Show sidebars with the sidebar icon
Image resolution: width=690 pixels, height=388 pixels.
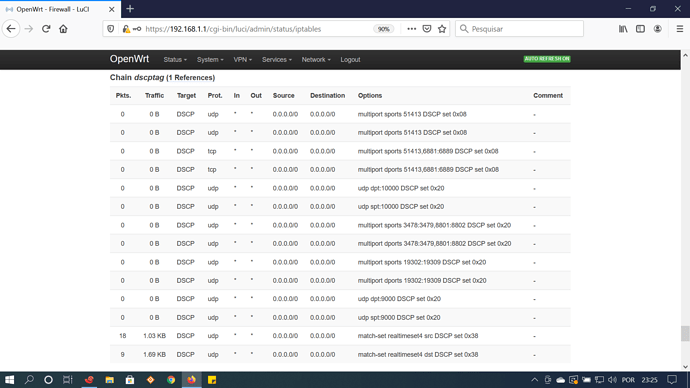point(640,29)
